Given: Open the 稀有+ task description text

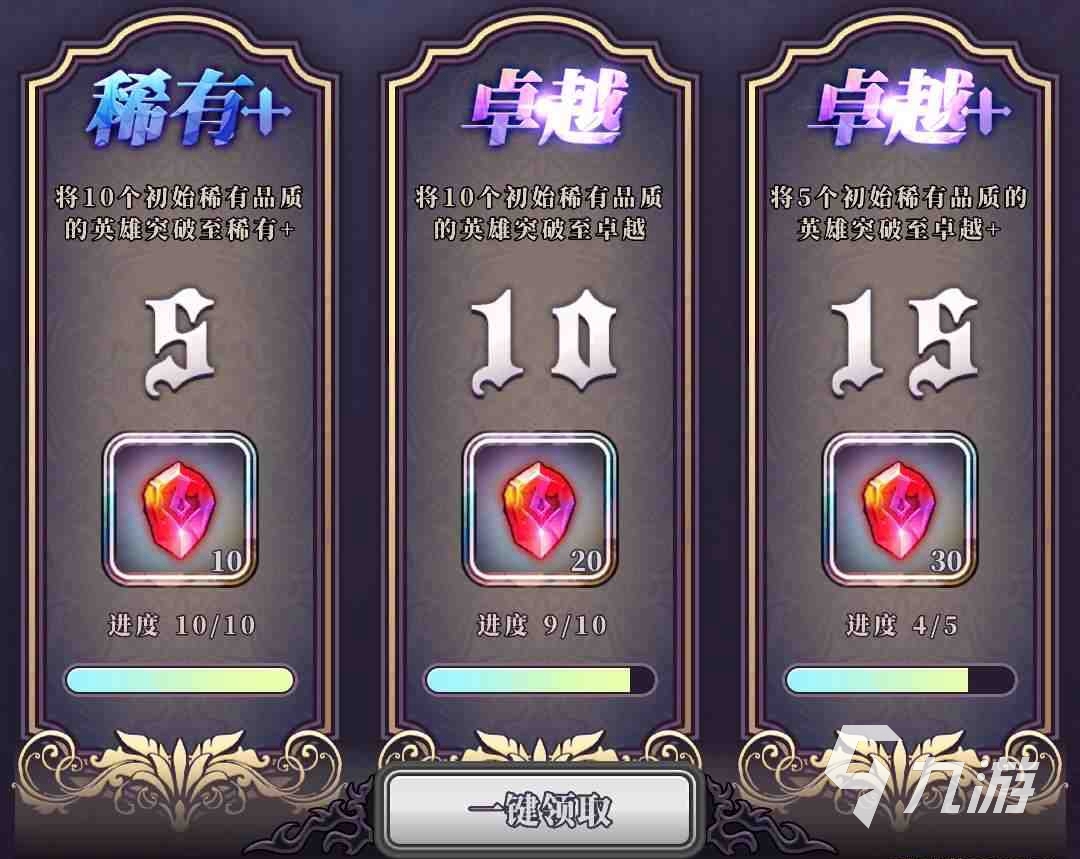Looking at the screenshot, I should pyautogui.click(x=179, y=213).
